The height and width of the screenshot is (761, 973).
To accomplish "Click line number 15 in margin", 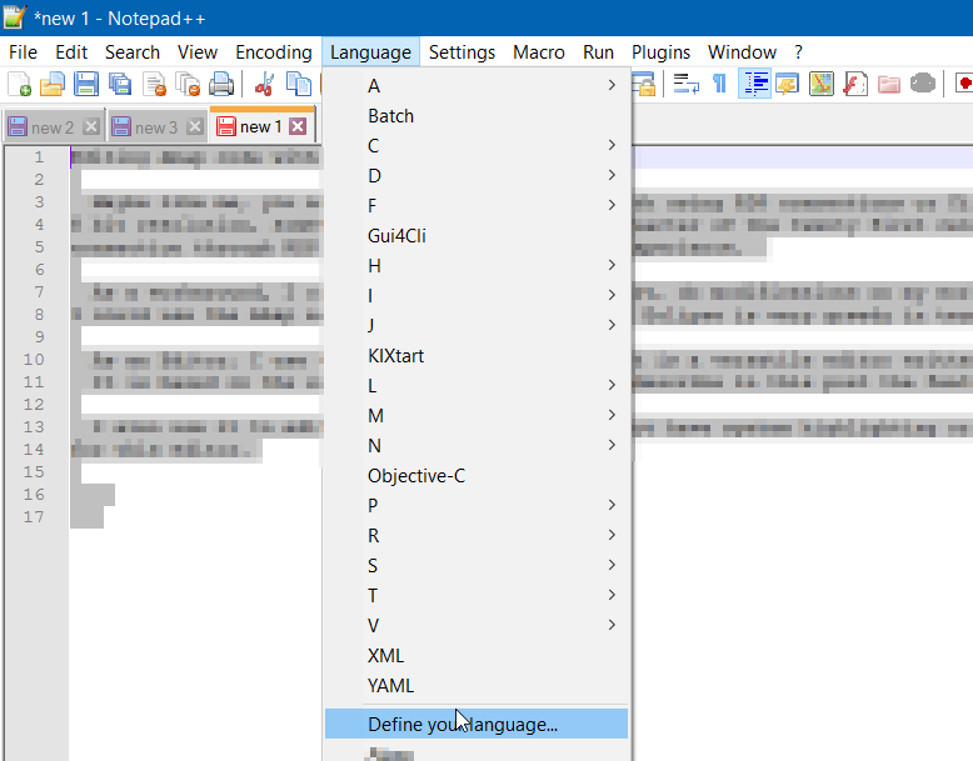I will coord(34,472).
